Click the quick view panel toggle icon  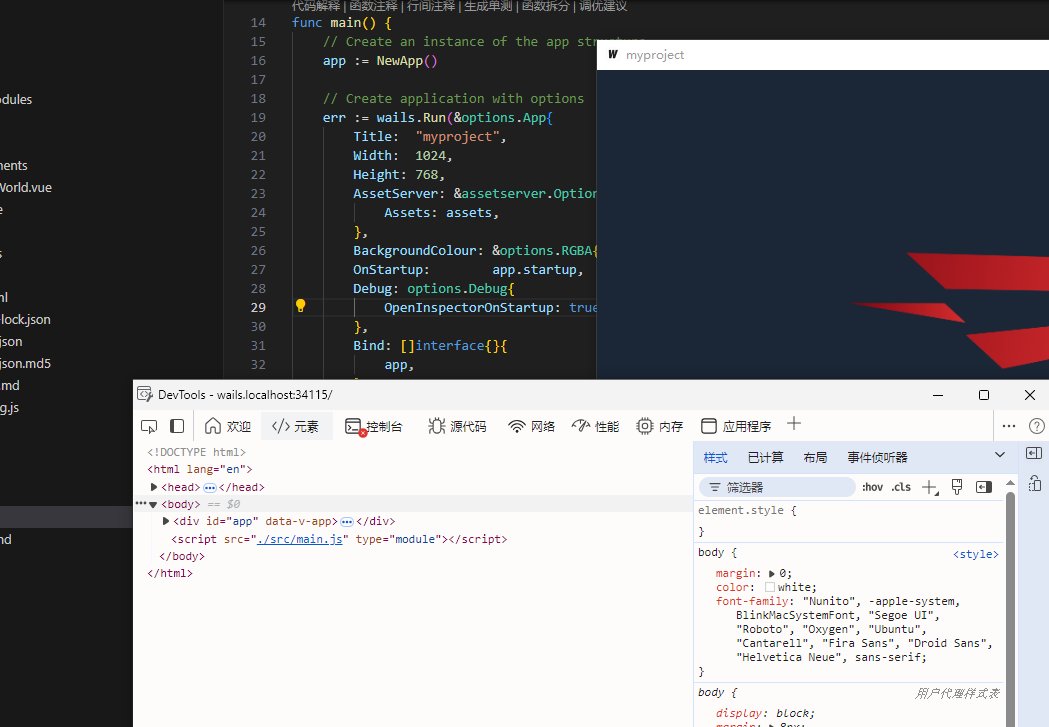(1034, 453)
